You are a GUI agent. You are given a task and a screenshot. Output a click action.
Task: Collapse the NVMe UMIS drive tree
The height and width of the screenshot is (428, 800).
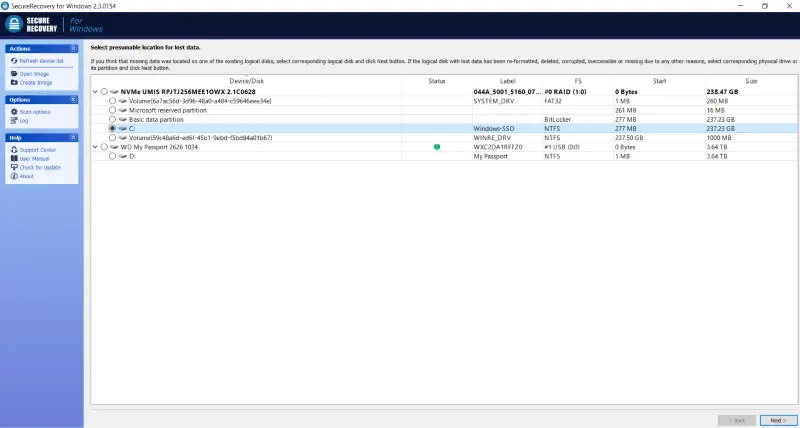(95, 92)
